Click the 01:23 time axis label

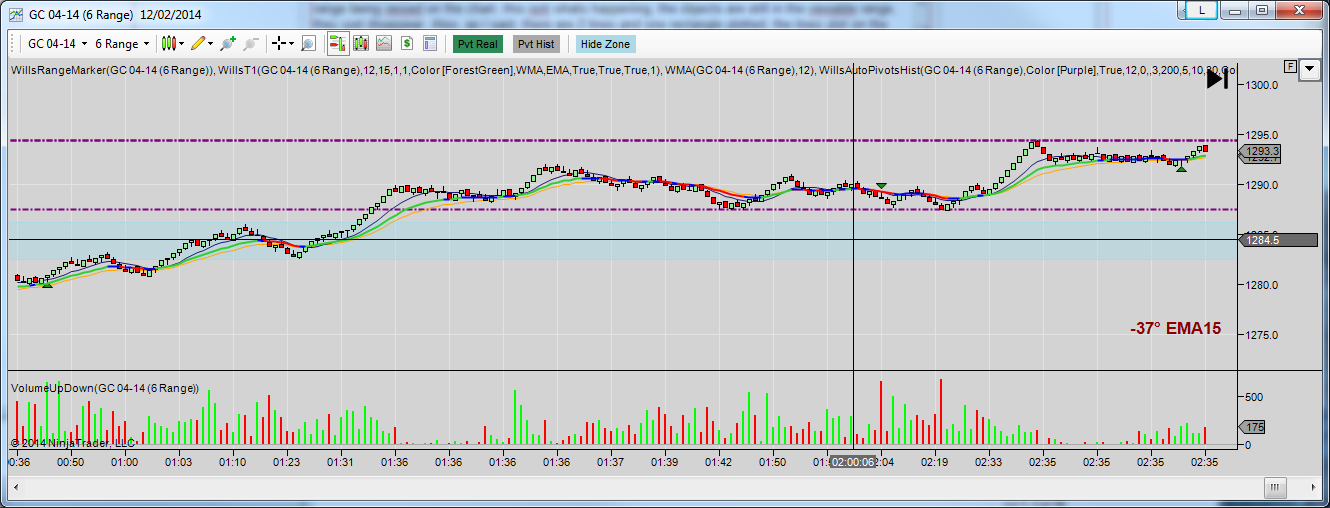286,462
